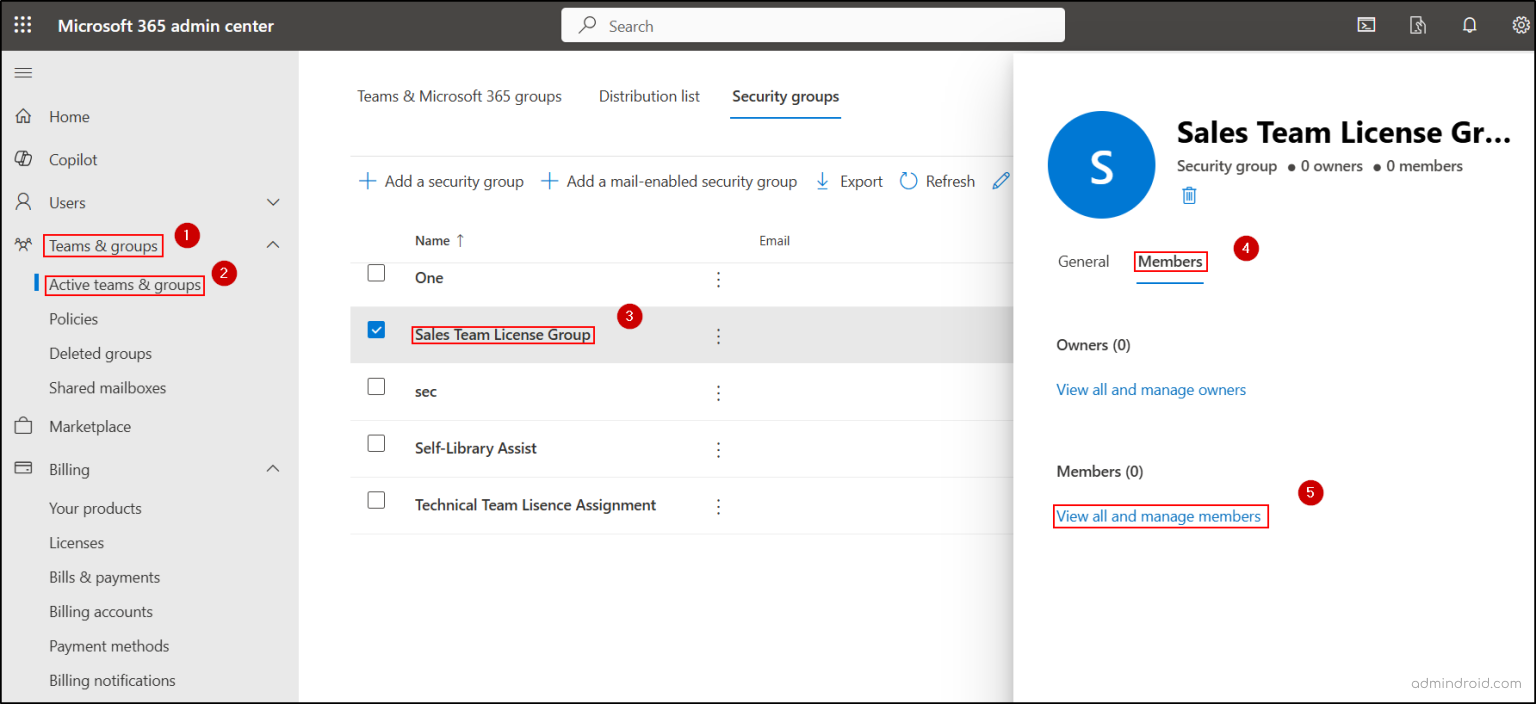This screenshot has height=704, width=1536.
Task: Refresh the security groups list
Action: pyautogui.click(x=936, y=181)
